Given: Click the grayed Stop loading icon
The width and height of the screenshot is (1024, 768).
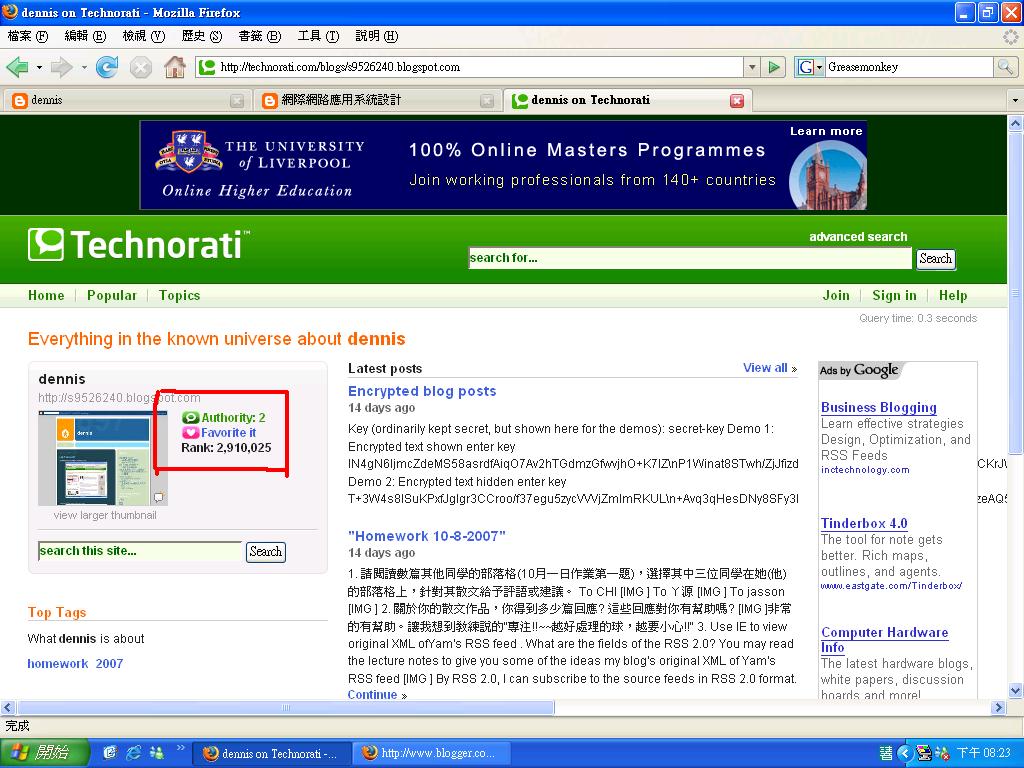Looking at the screenshot, I should click(x=140, y=67).
